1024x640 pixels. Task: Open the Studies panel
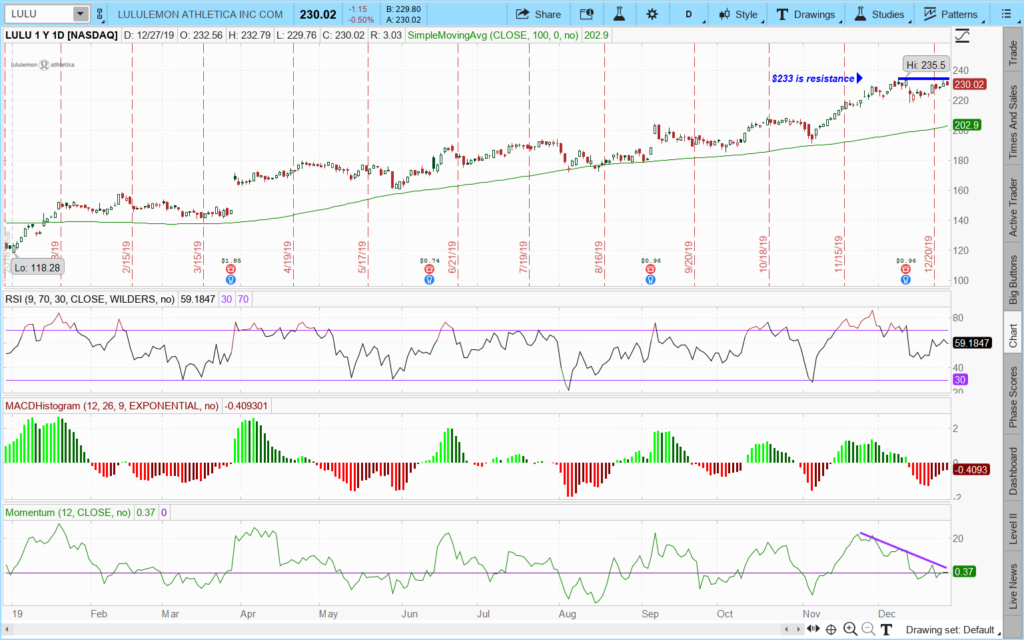(878, 14)
